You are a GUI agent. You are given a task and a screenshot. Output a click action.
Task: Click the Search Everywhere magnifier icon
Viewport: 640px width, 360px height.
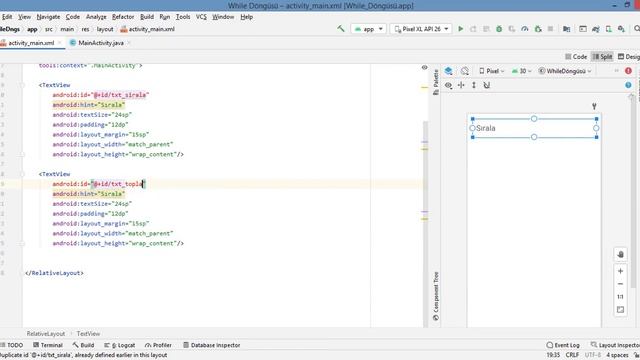[x=636, y=29]
